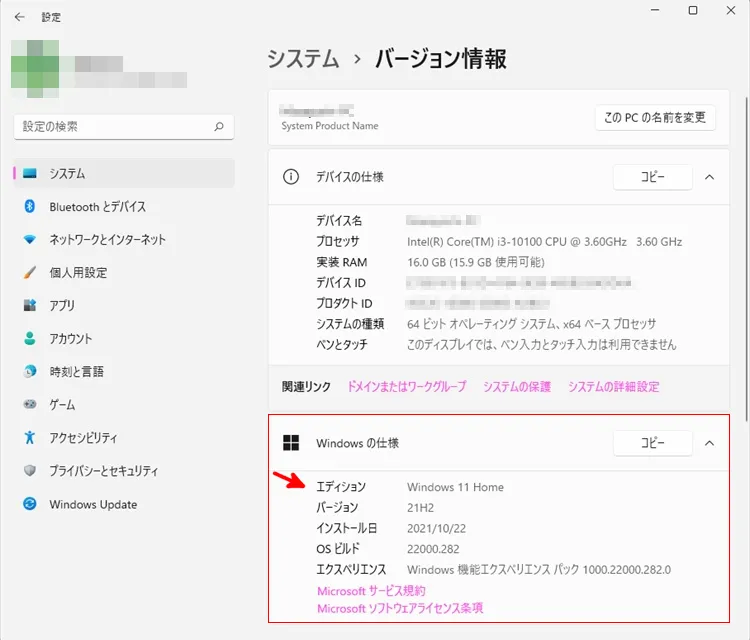Click the Windows 11 Home edition value
Screen dimensions: 750x640
tap(455, 487)
